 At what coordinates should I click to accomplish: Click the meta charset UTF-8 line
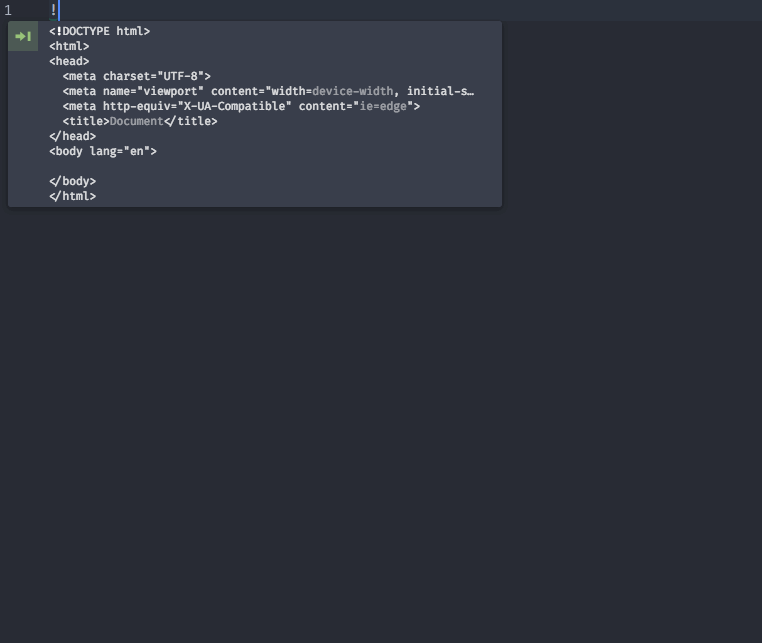pos(137,76)
